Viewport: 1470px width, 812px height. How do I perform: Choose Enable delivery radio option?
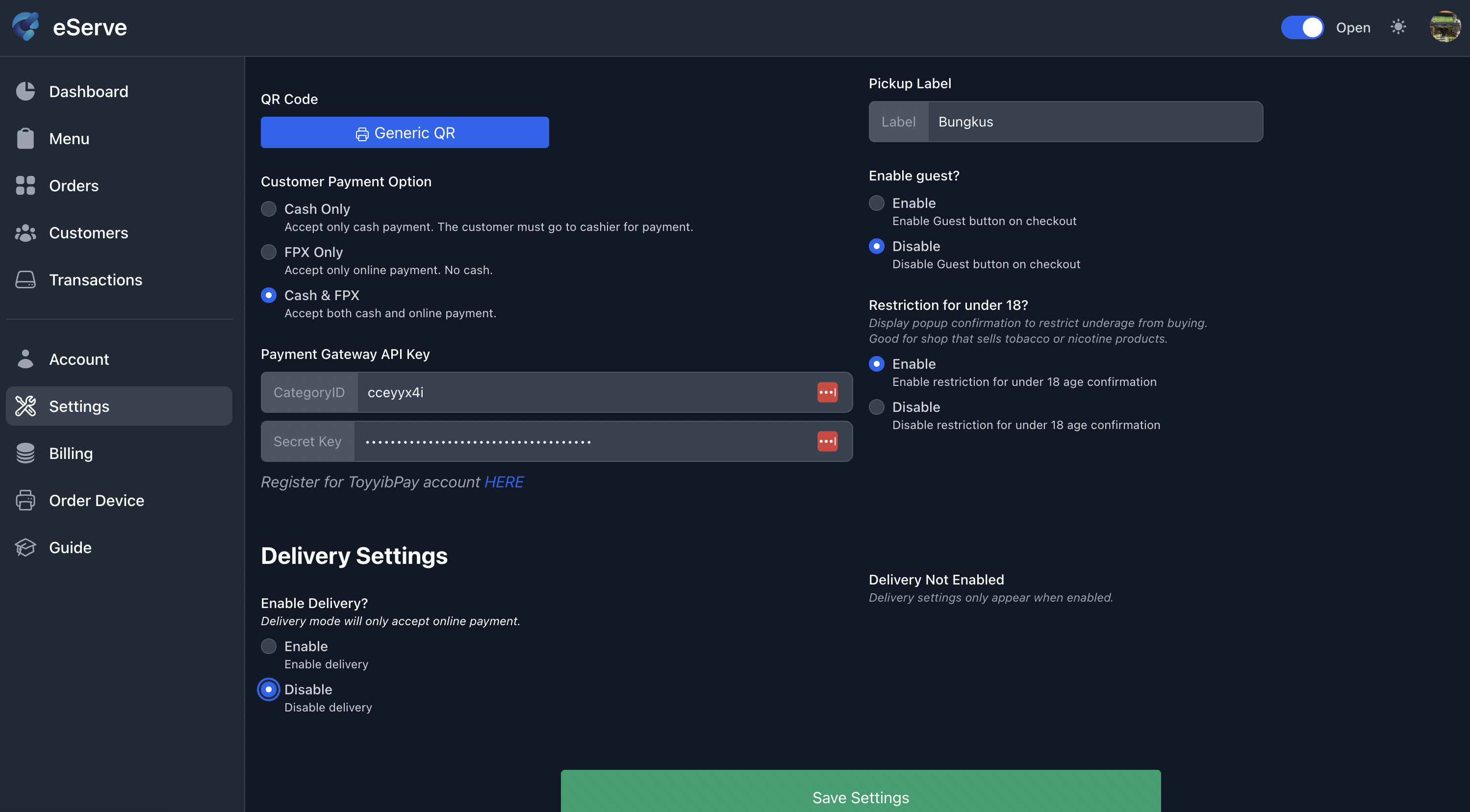point(269,646)
